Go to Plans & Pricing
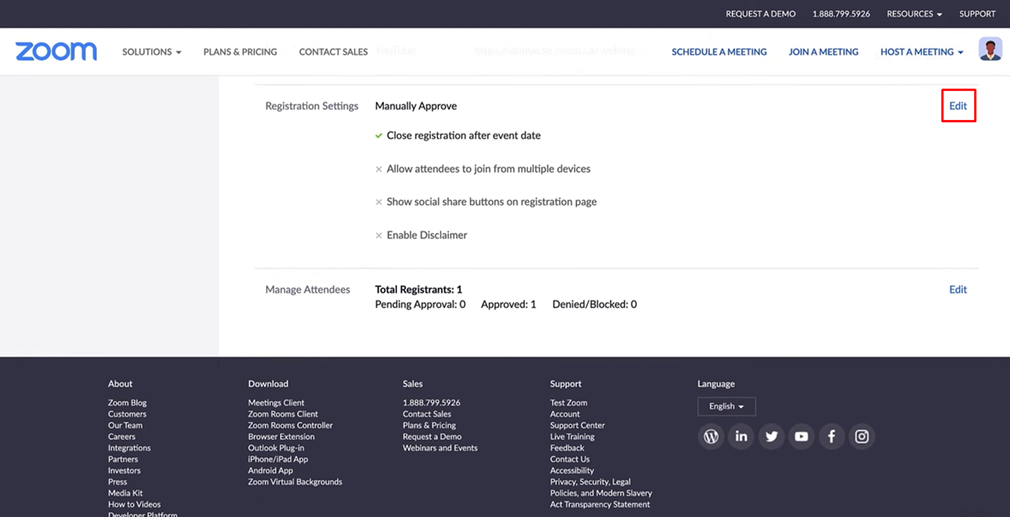This screenshot has width=1010, height=517. (x=240, y=52)
